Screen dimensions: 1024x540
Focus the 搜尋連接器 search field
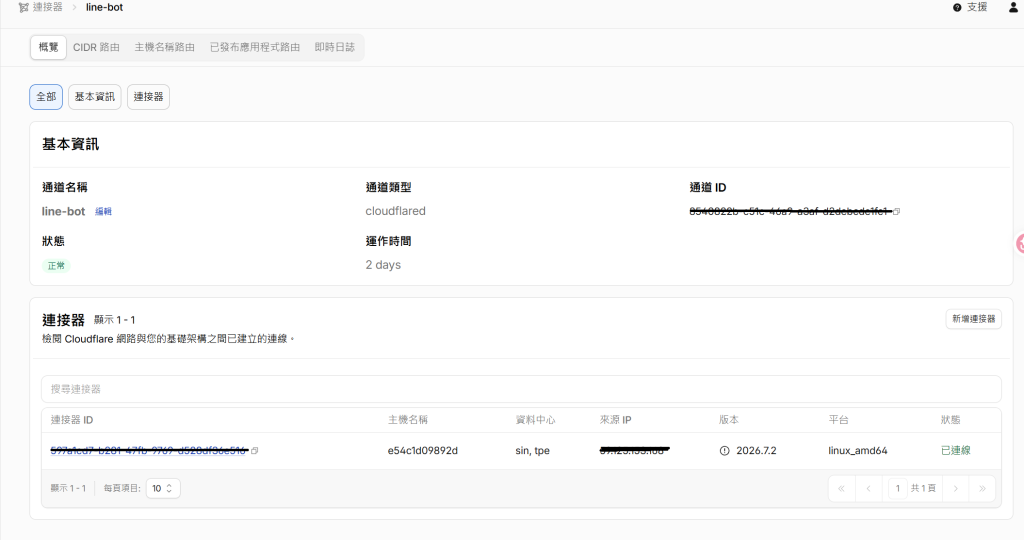521,389
